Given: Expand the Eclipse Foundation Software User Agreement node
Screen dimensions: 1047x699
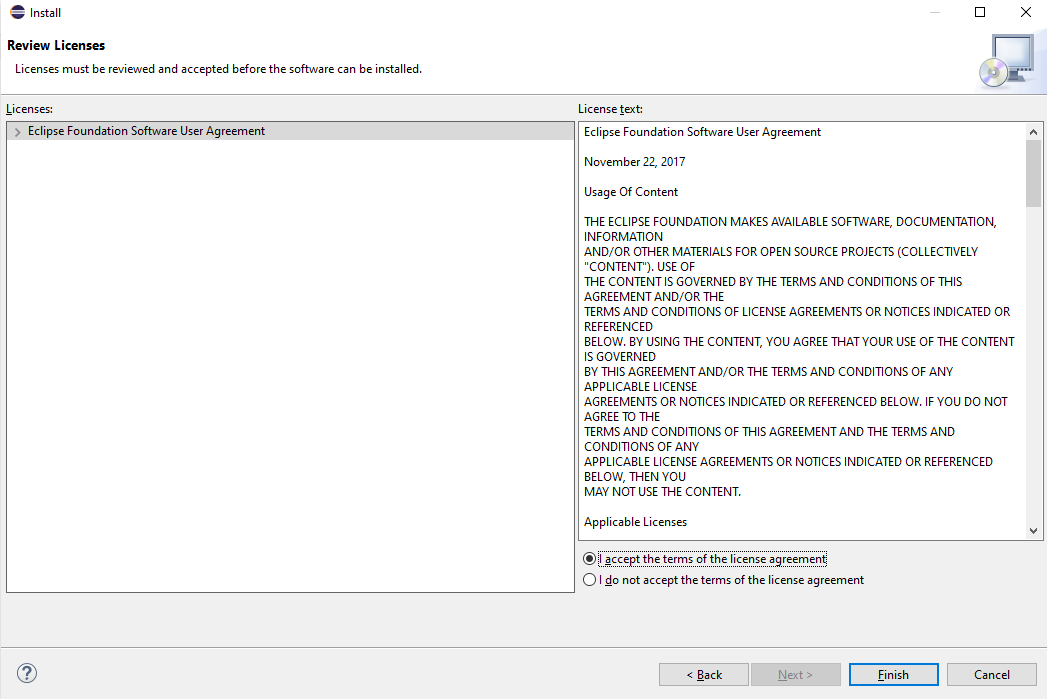Looking at the screenshot, I should coord(17,132).
